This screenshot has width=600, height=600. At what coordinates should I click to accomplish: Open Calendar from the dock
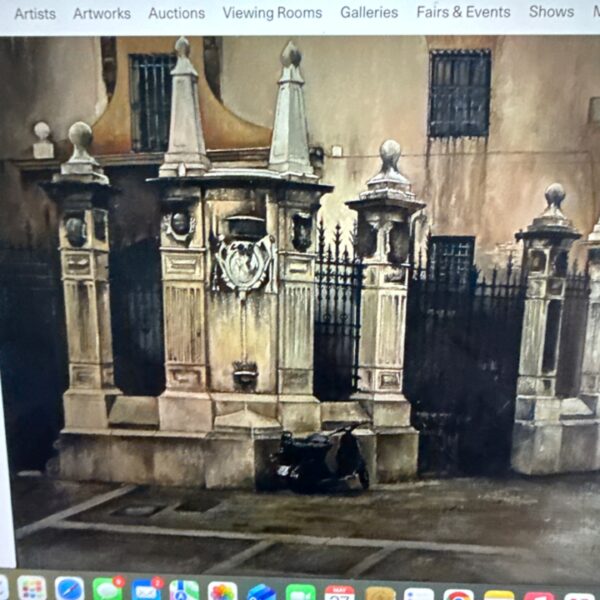click(x=340, y=593)
